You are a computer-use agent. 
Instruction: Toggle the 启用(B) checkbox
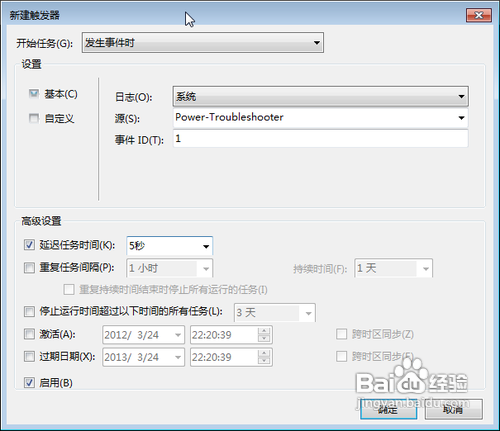click(29, 382)
